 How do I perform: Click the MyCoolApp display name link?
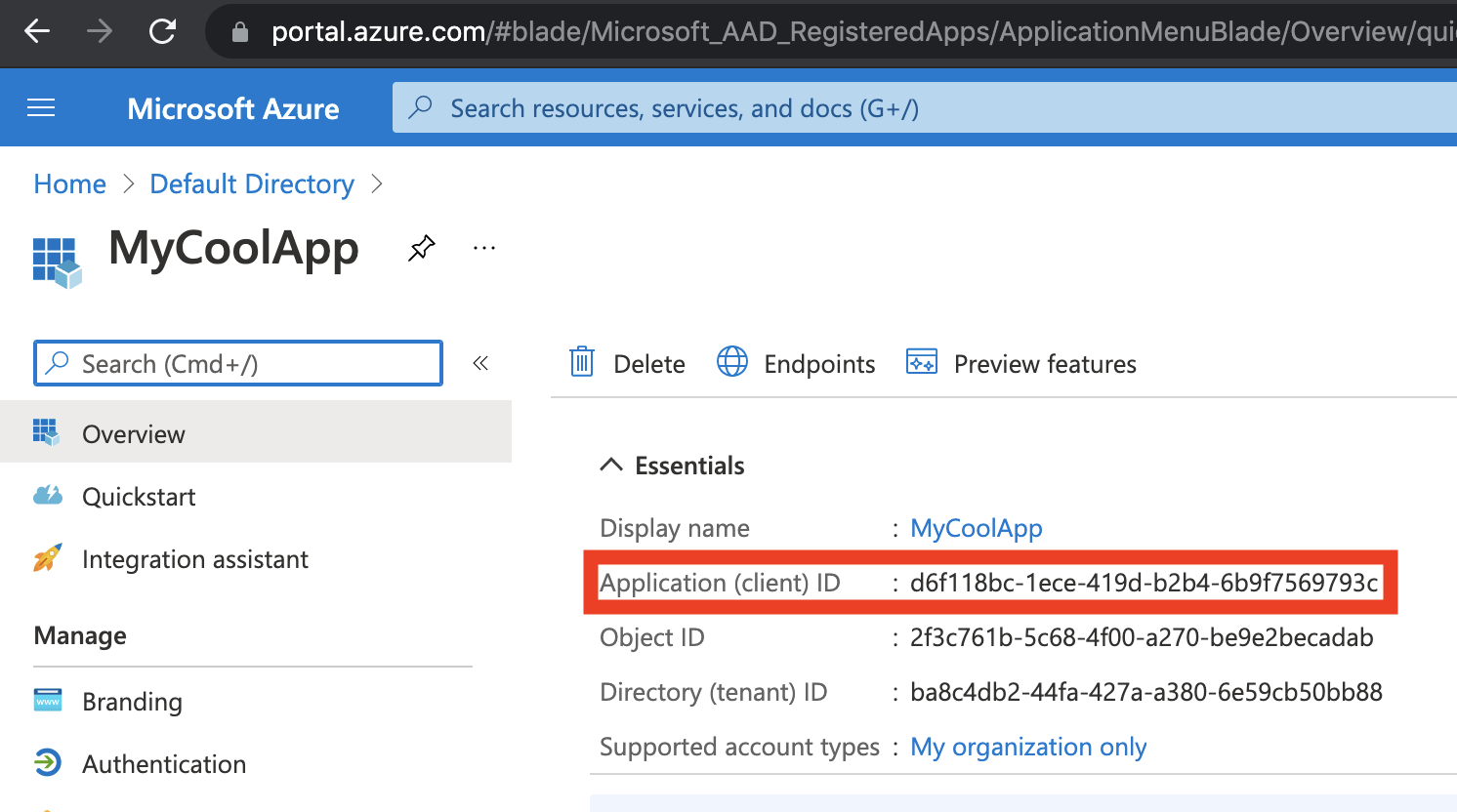pos(976,528)
